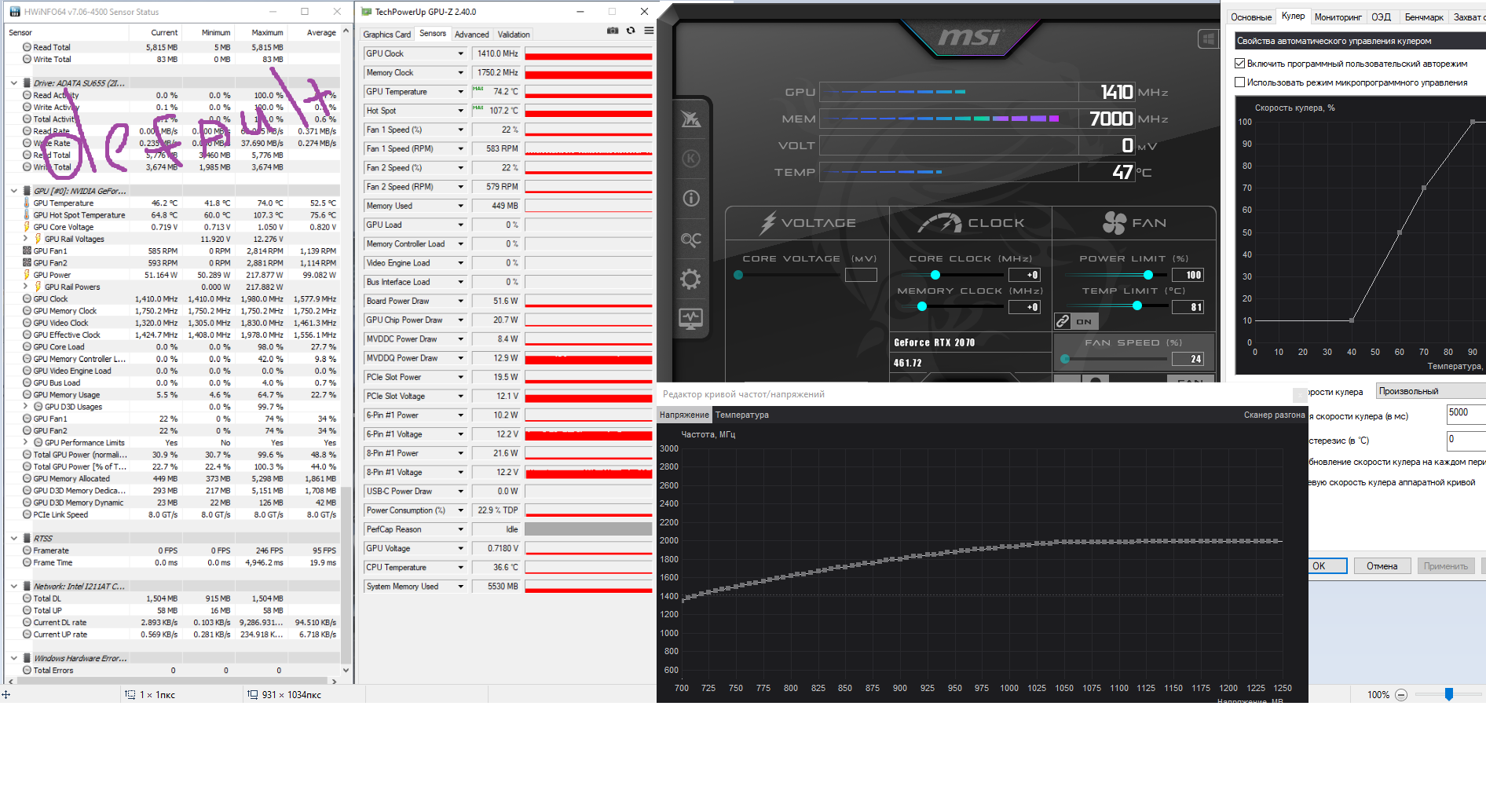This screenshot has width=1486, height=812.
Task: Open the Advanced tab in GPU-Z
Action: [471, 35]
